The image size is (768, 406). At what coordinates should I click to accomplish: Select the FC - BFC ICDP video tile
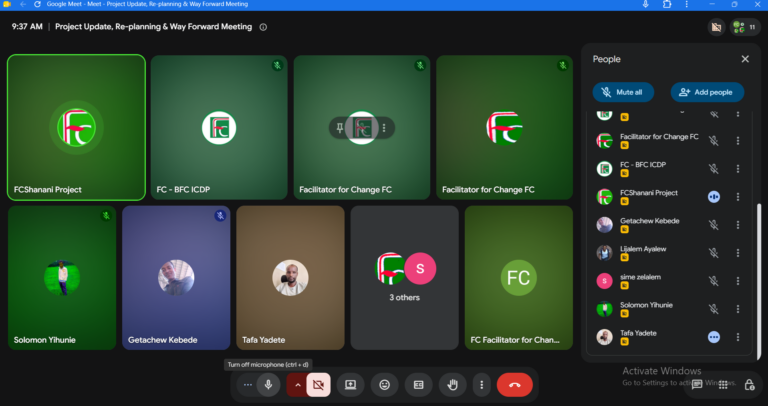coord(219,127)
